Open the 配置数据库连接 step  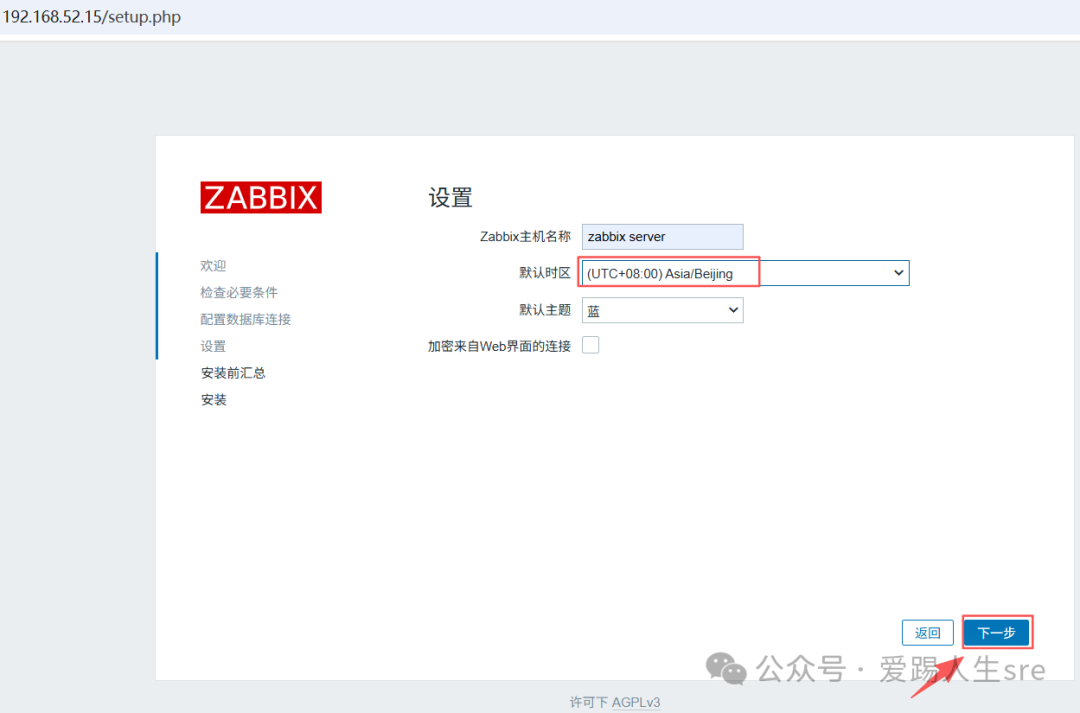(x=245, y=319)
